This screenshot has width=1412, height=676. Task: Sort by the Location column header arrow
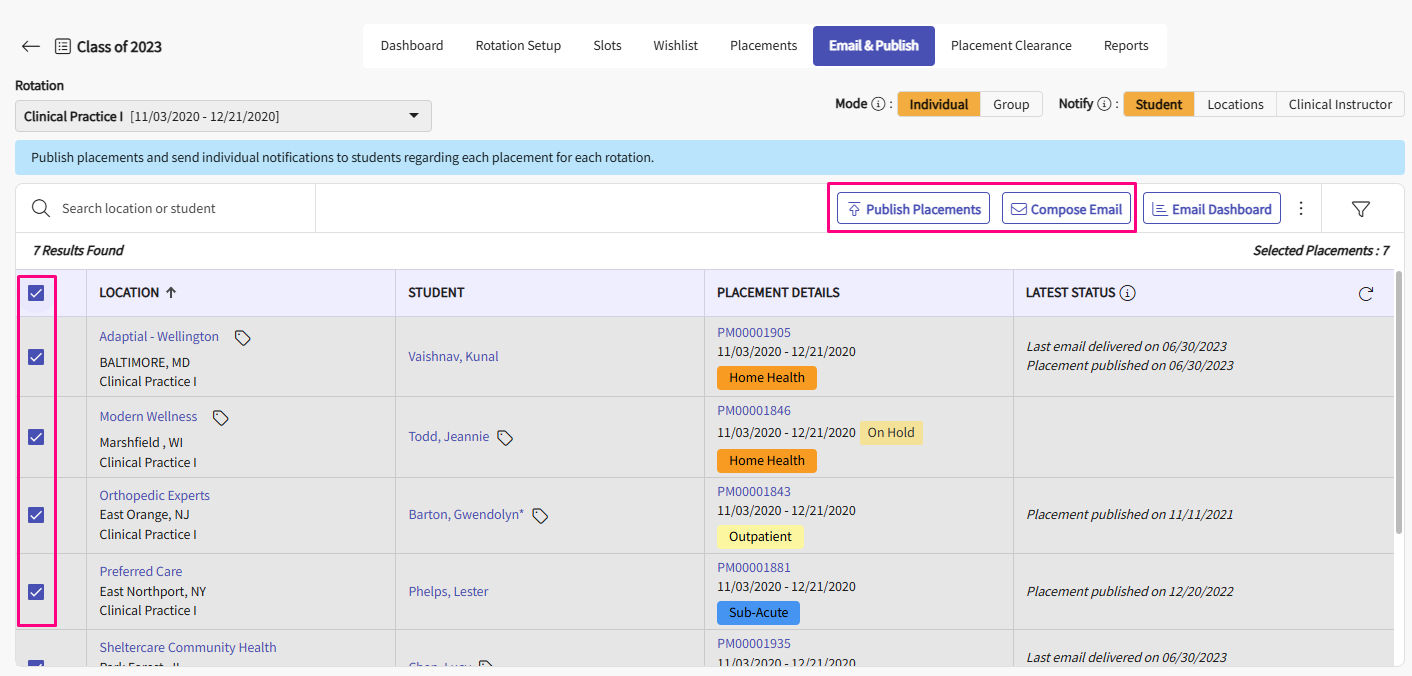pyautogui.click(x=171, y=293)
